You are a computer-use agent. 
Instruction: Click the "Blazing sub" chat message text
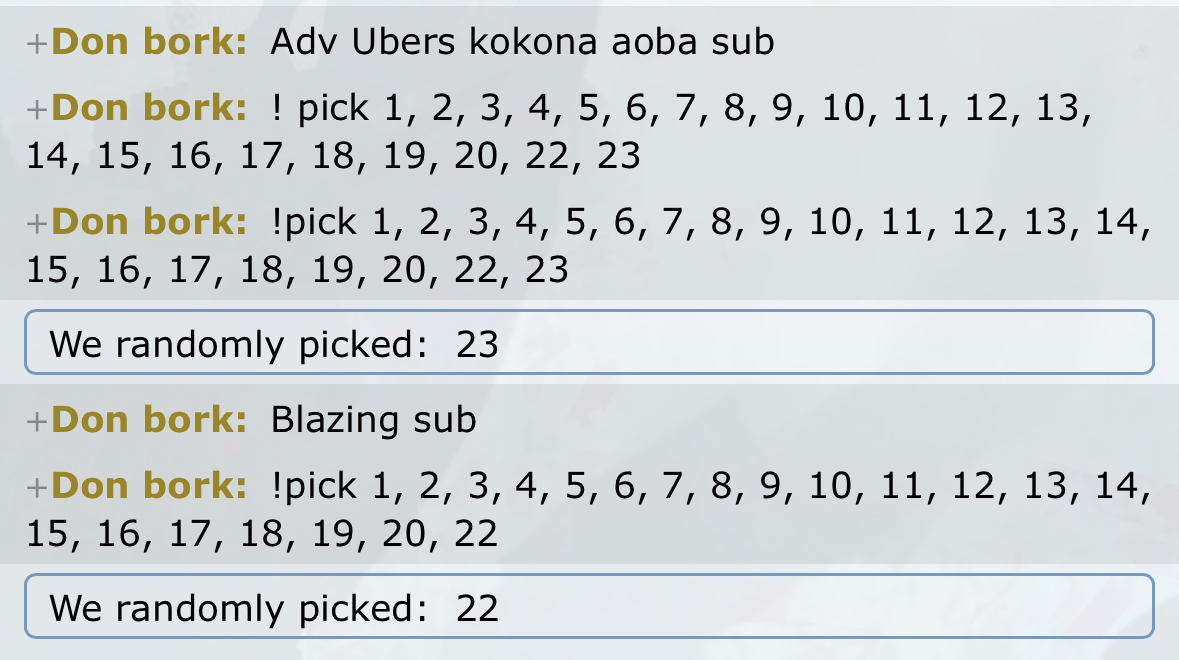tap(373, 420)
